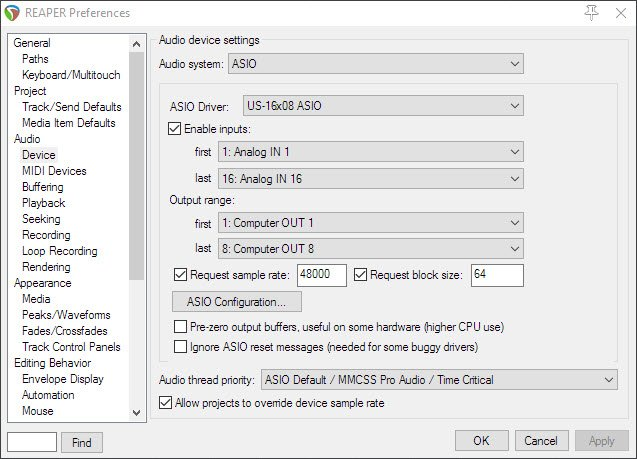Viewport: 637px width, 459px height.
Task: Select Paths in the preferences tree
Action: (x=35, y=59)
